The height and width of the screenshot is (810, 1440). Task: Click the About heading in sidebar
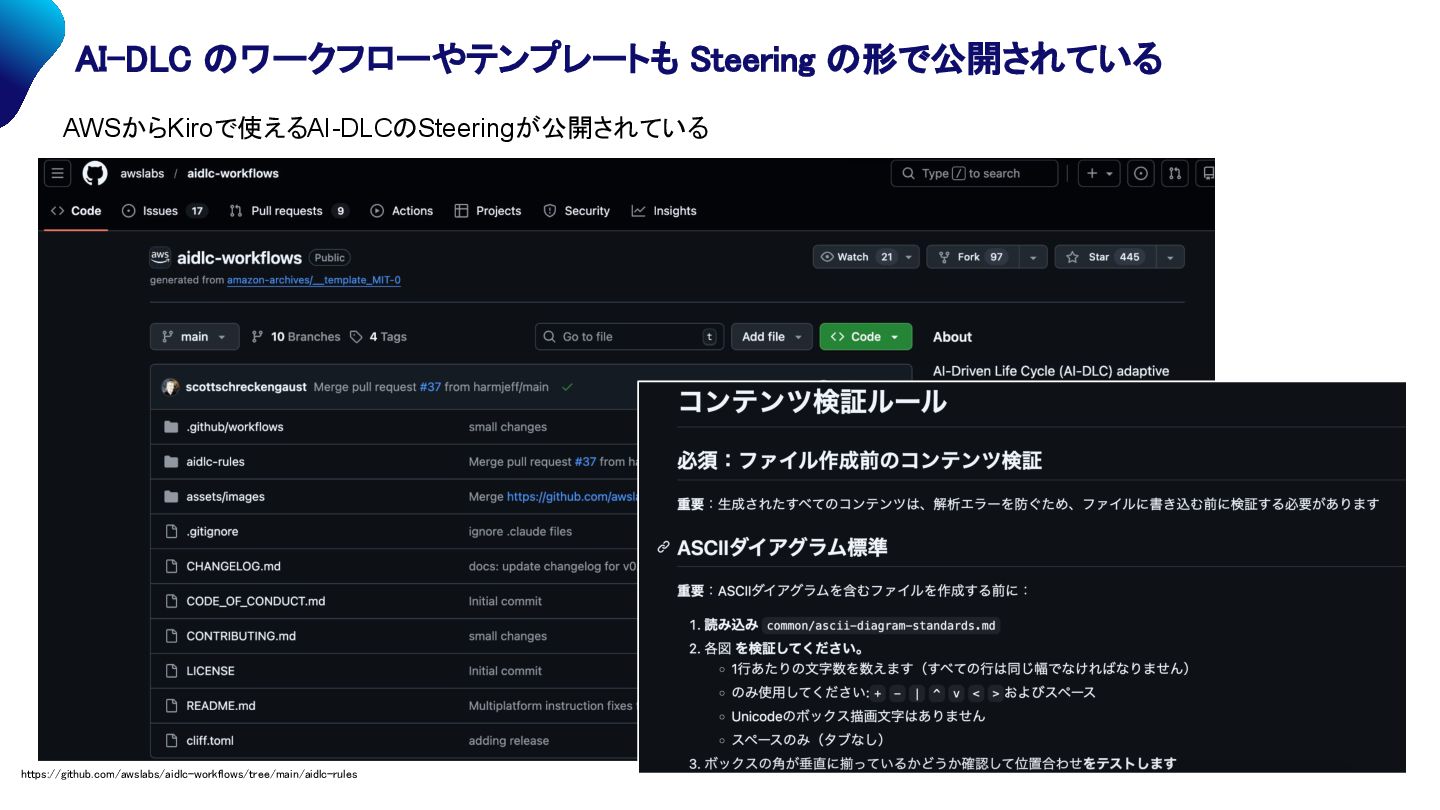pos(952,337)
